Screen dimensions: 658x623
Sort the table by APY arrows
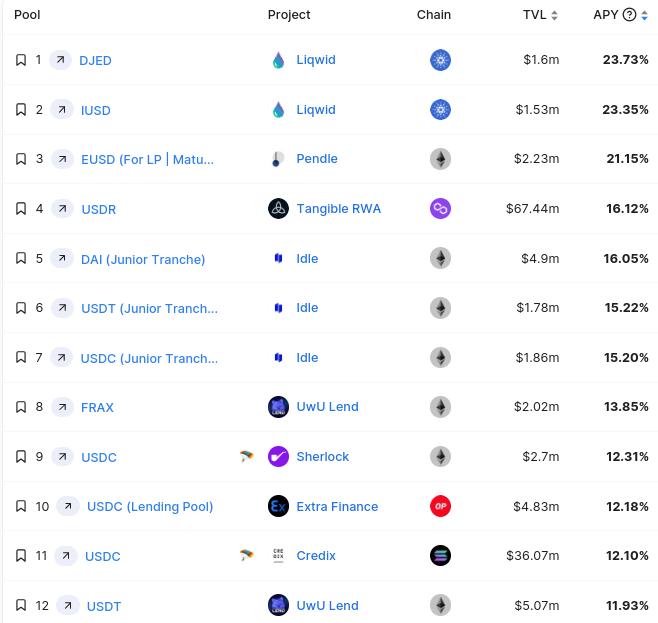[645, 15]
